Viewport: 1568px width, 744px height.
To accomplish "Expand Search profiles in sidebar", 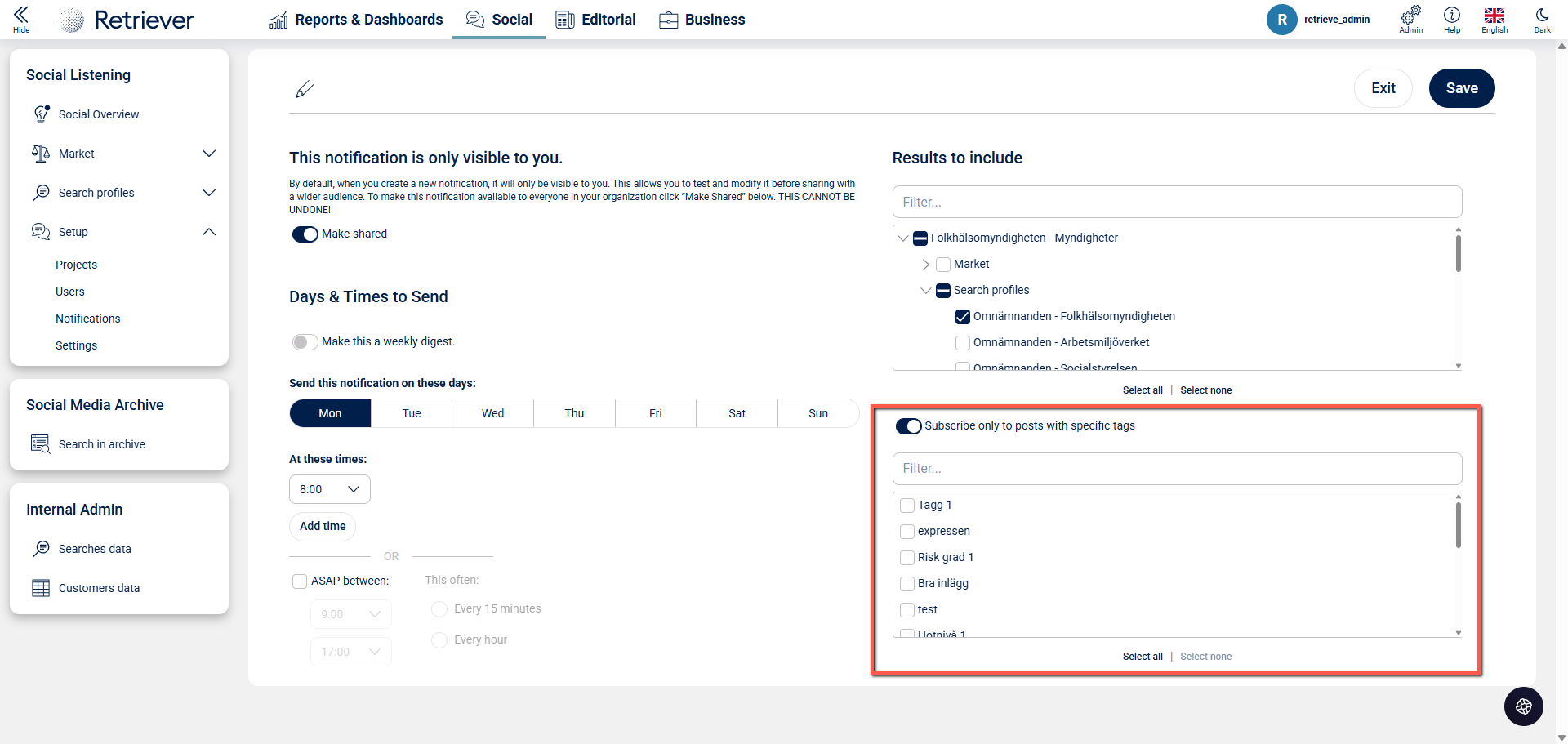I will click(x=208, y=193).
